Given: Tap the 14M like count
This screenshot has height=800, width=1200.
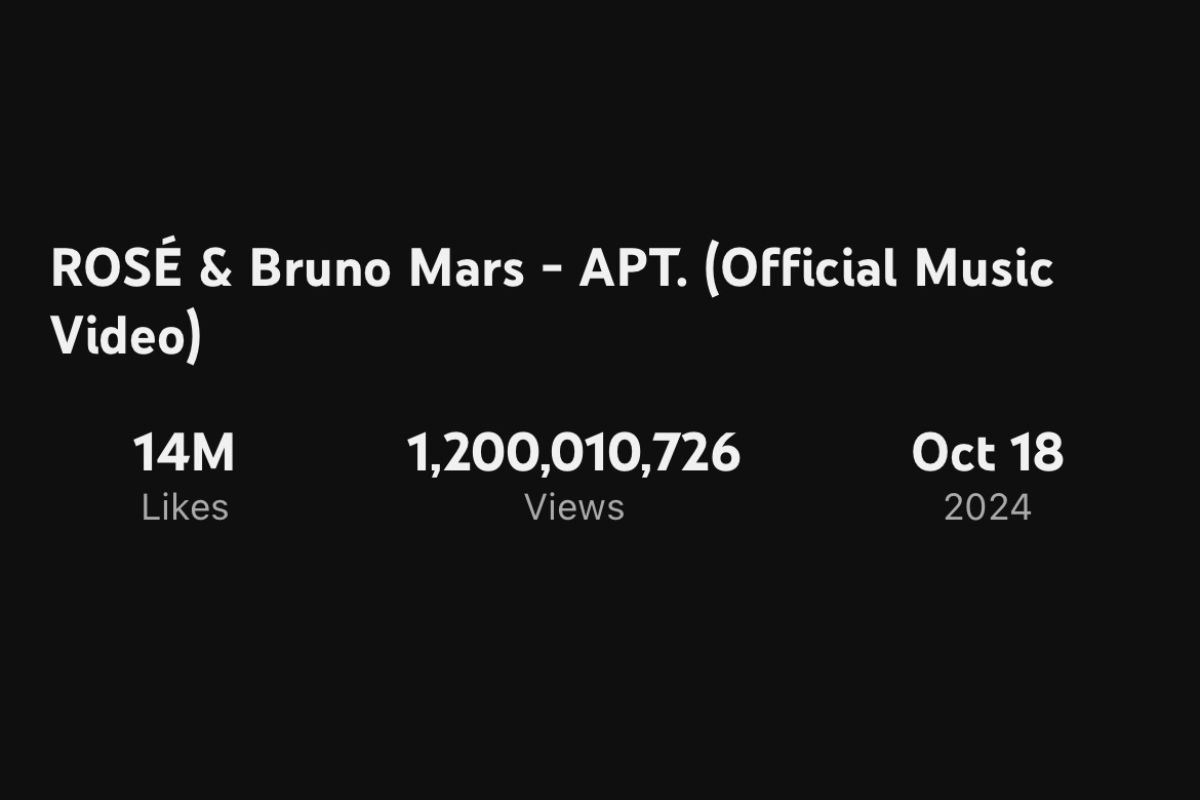Looking at the screenshot, I should [x=184, y=454].
